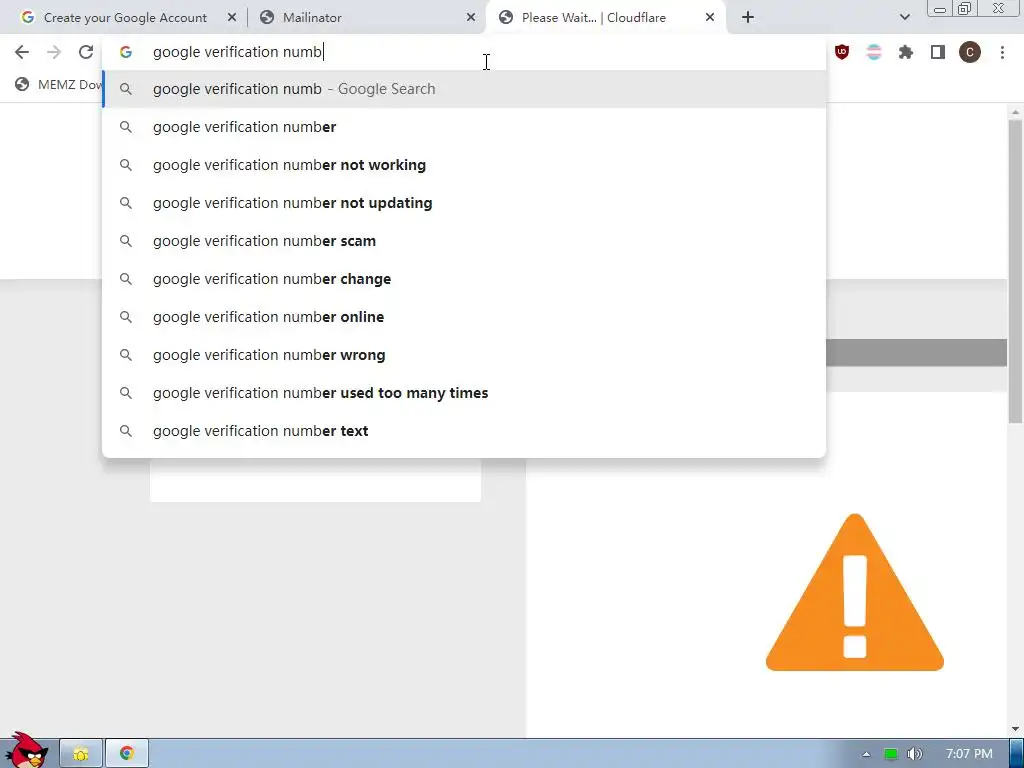Click the Google G icon in address bar
The height and width of the screenshot is (768, 1024).
coord(125,52)
